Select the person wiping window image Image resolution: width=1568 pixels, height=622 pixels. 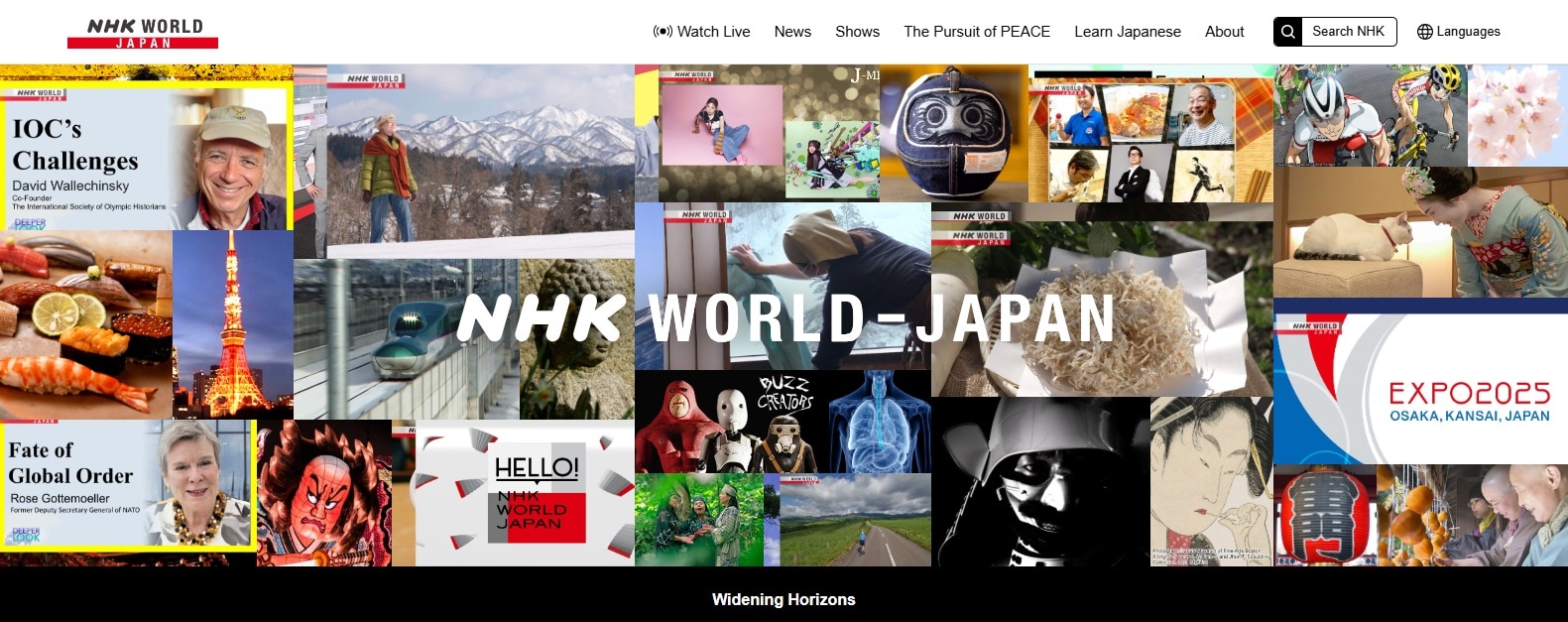point(783,287)
